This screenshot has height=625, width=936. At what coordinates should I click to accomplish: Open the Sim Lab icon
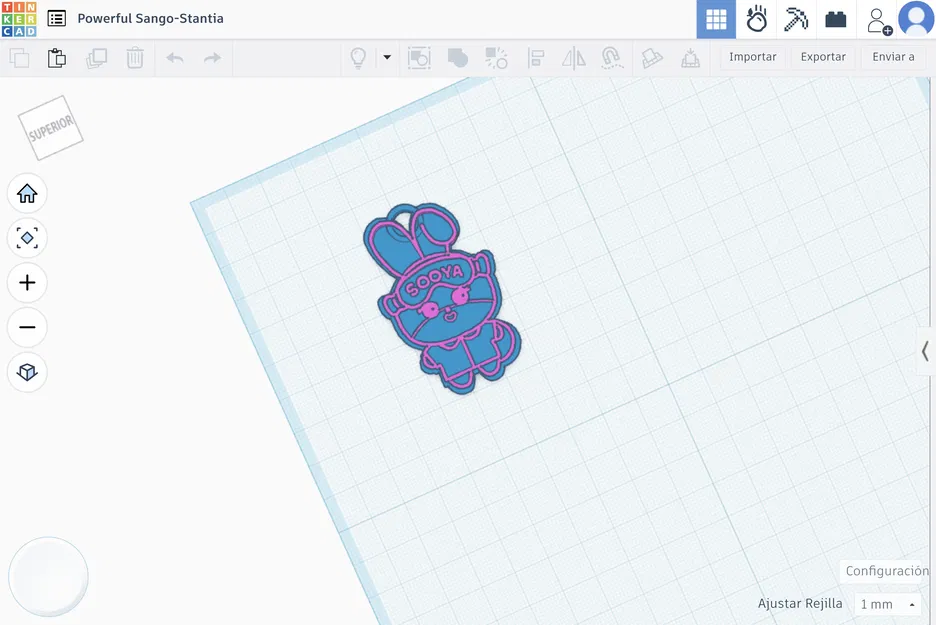click(756, 19)
